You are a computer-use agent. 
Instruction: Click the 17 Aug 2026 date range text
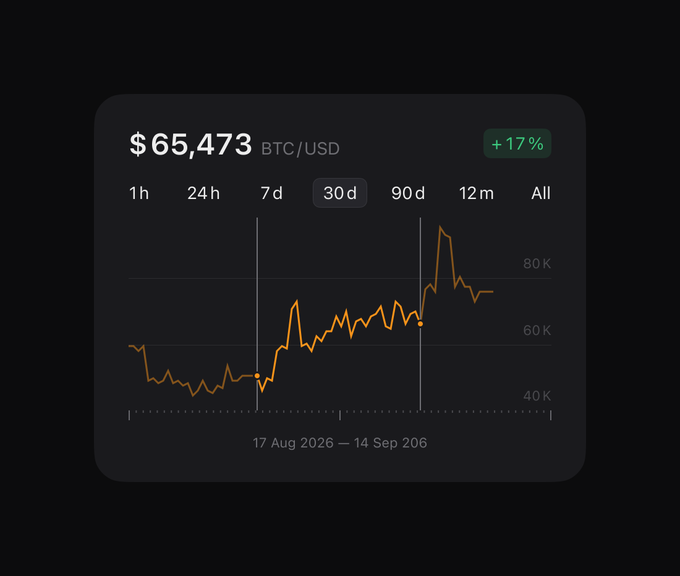340,443
